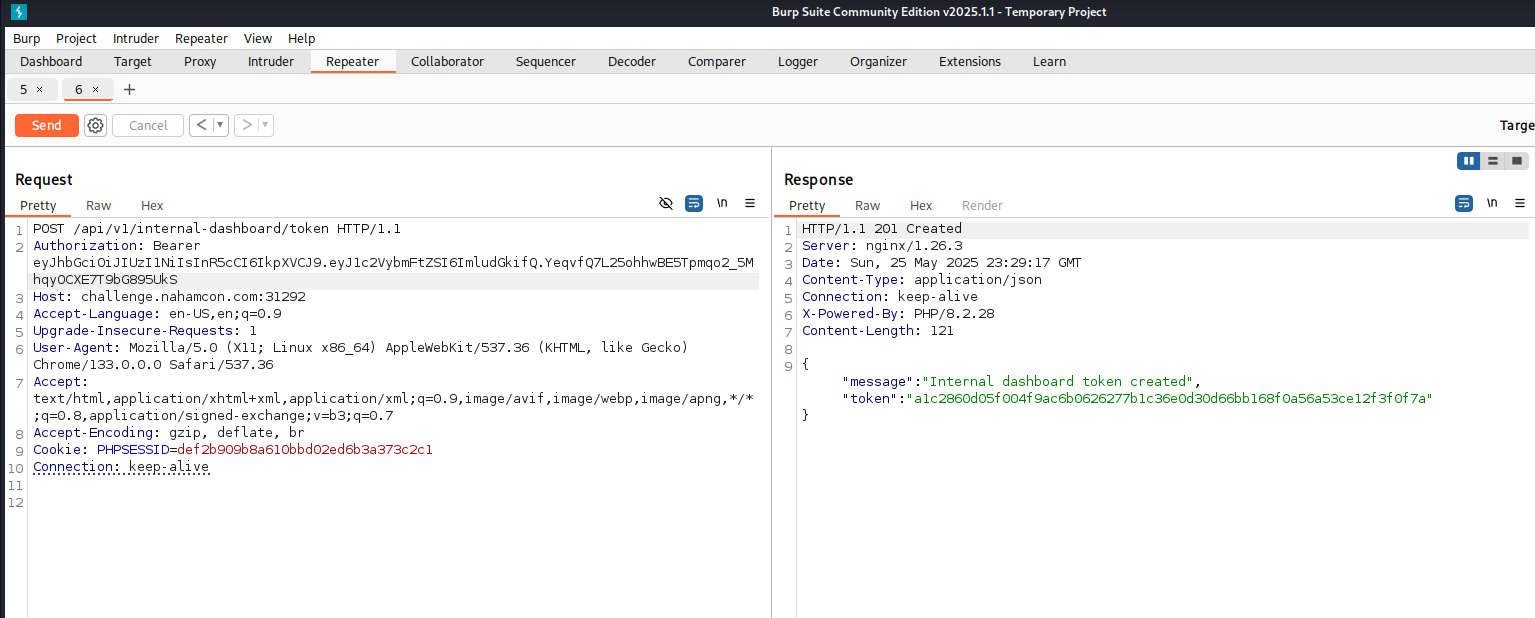Expand the back history dropdown arrow

tap(220, 125)
